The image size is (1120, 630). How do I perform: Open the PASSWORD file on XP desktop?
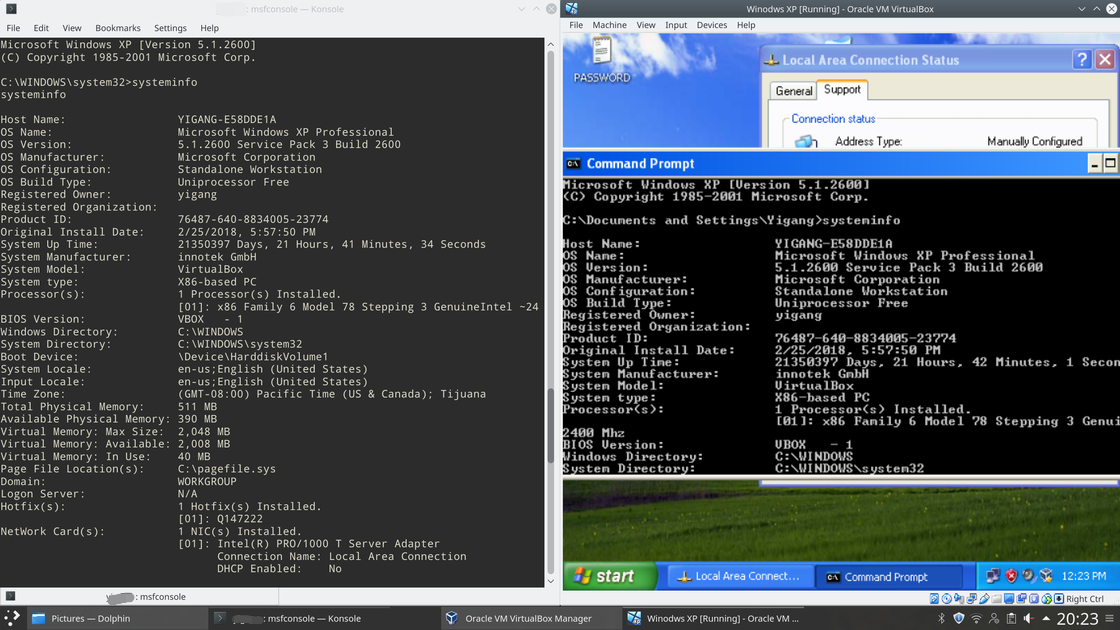601,60
